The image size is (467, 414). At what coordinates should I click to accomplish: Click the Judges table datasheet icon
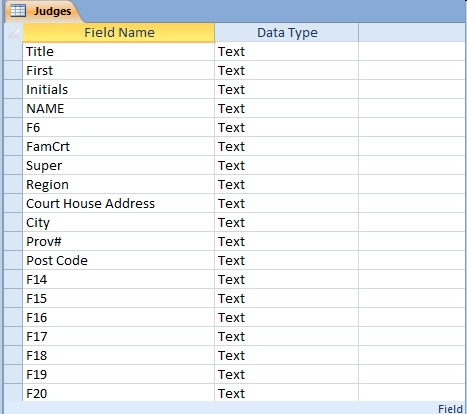point(18,11)
